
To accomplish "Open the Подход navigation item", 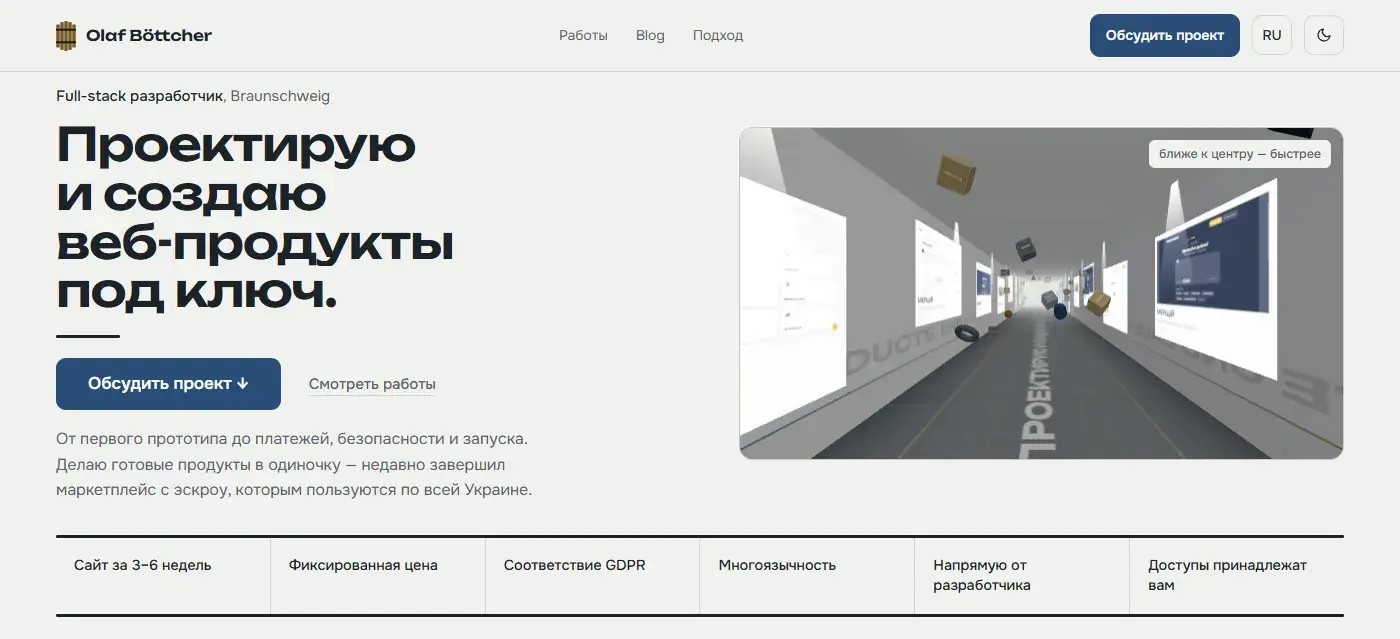I will click(x=718, y=35).
